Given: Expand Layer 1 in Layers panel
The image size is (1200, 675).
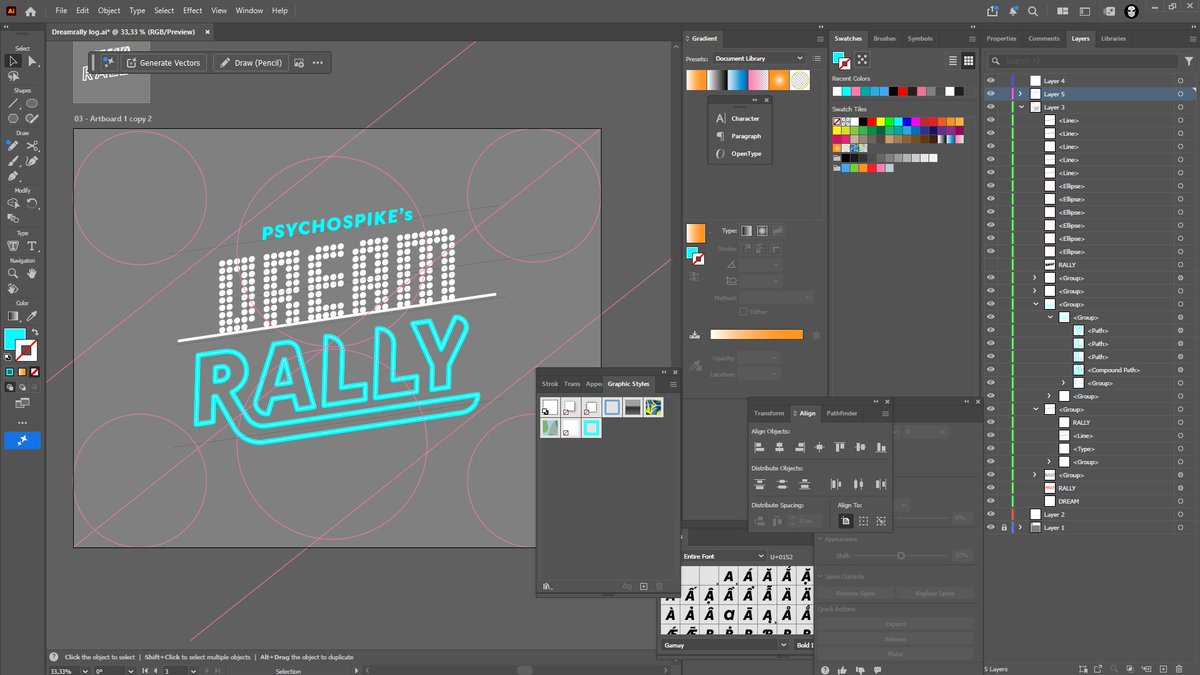Looking at the screenshot, I should (x=1021, y=528).
